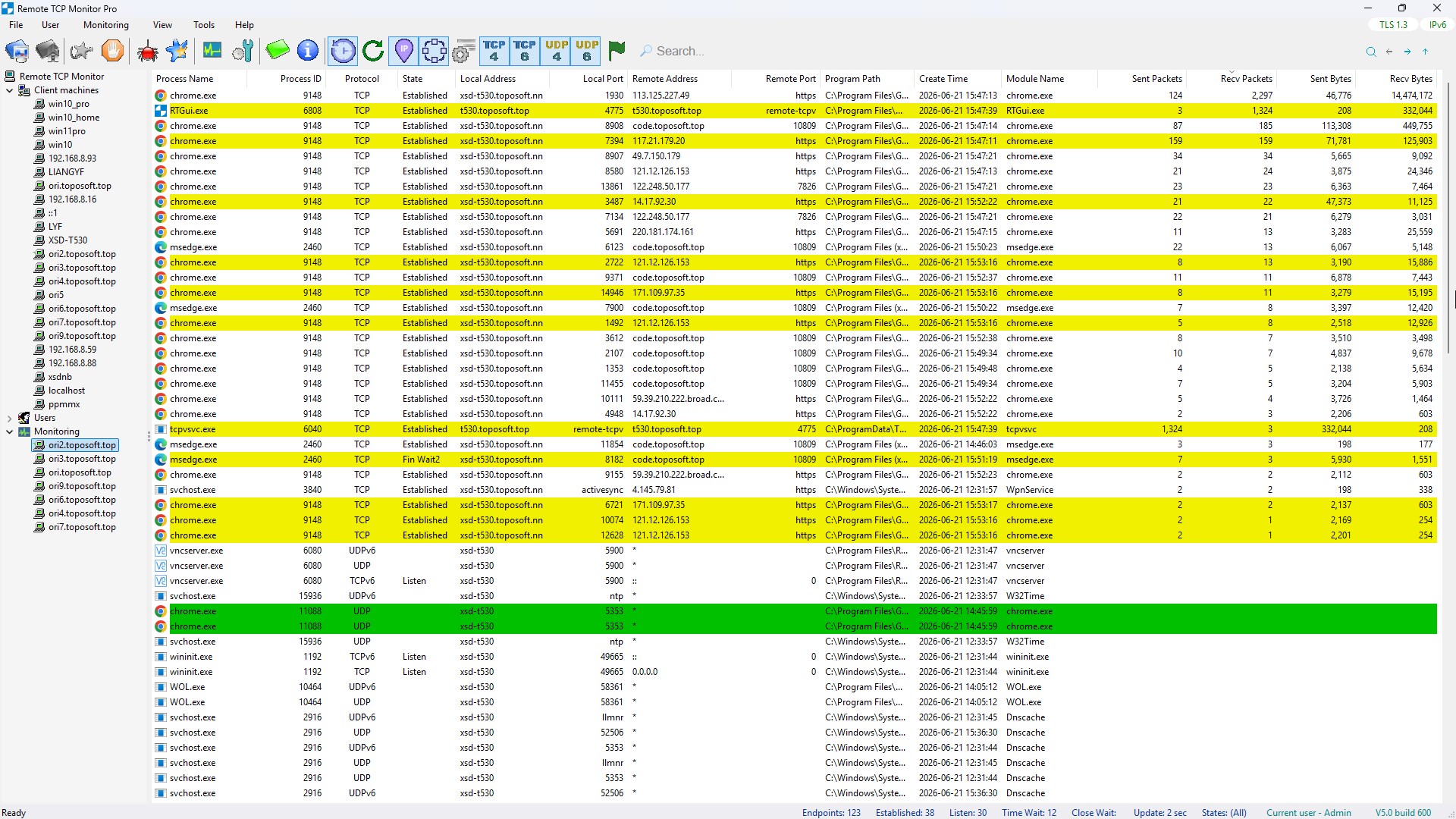Open the wrench and gear settings icon
The image size is (1456, 819).
click(243, 51)
